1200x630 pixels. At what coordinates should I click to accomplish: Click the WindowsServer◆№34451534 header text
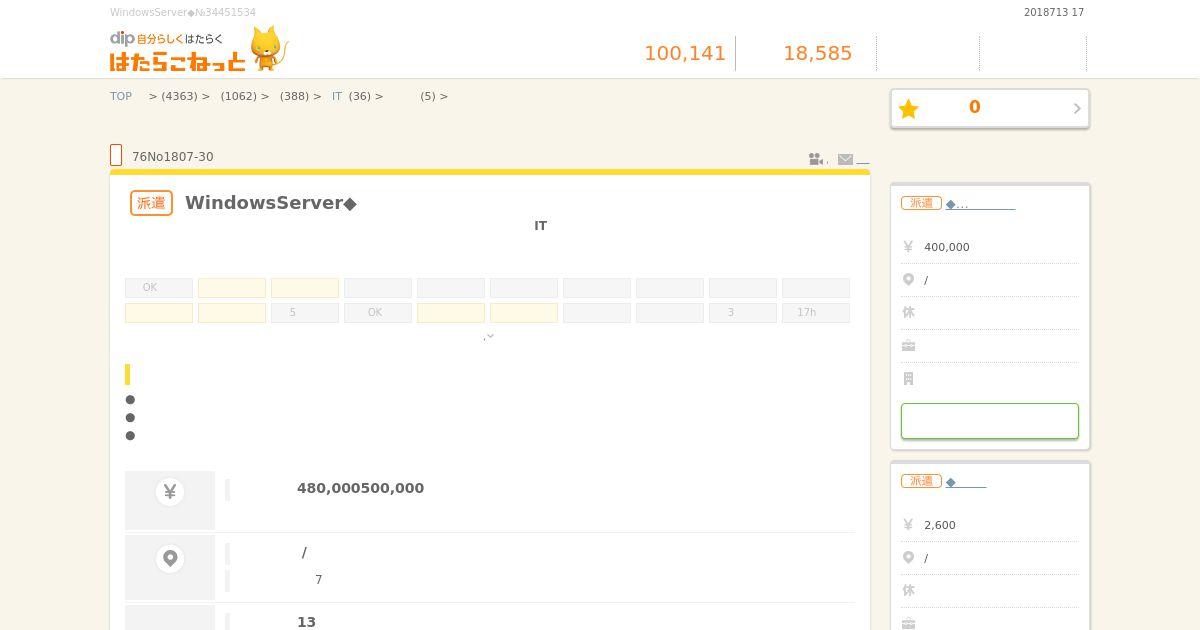183,13
